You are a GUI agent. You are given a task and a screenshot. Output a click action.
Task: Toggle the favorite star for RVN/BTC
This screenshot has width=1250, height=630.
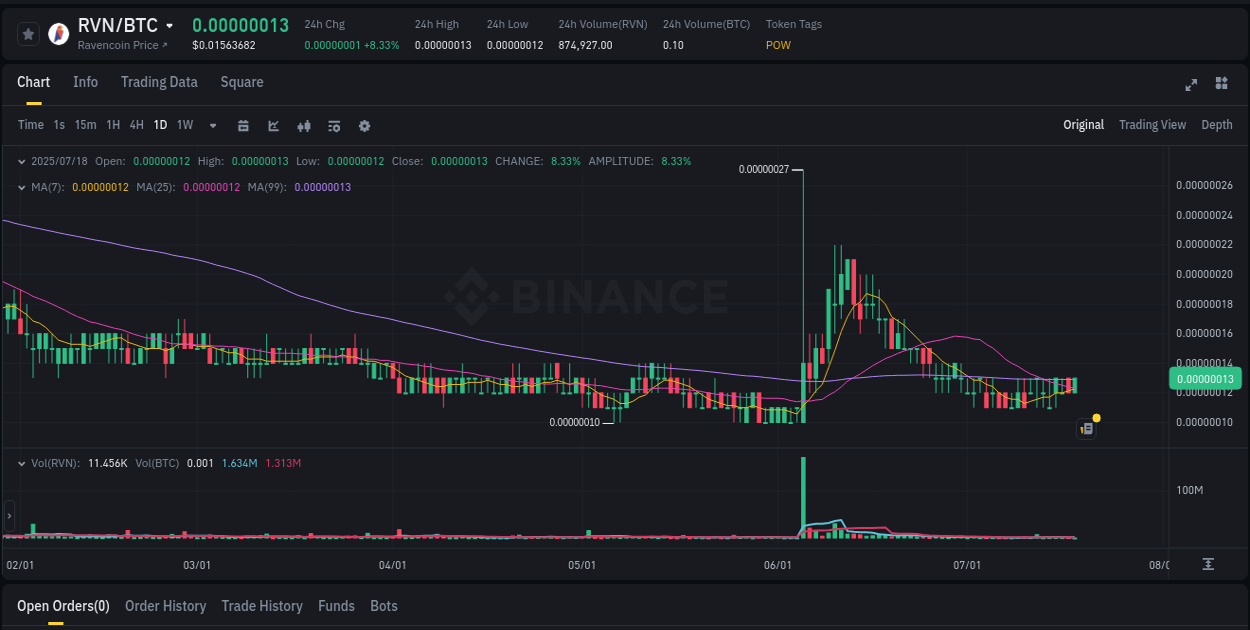click(29, 33)
